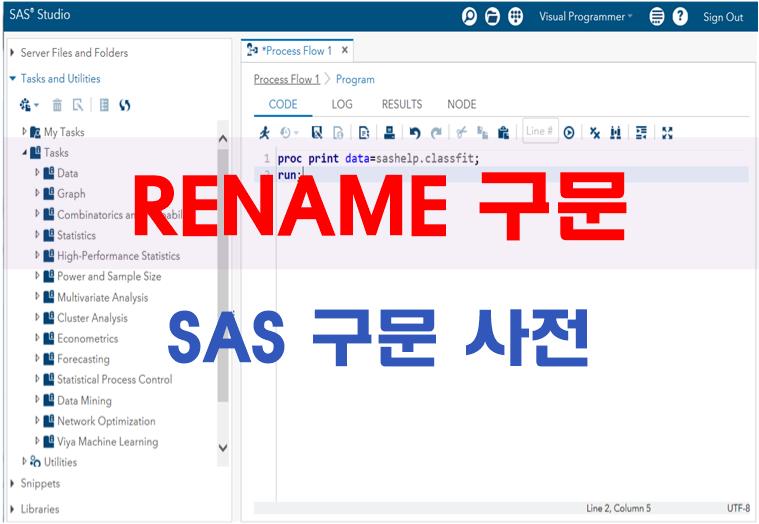Click the properties icon beside the trash
759x524 pixels.
pos(77,105)
